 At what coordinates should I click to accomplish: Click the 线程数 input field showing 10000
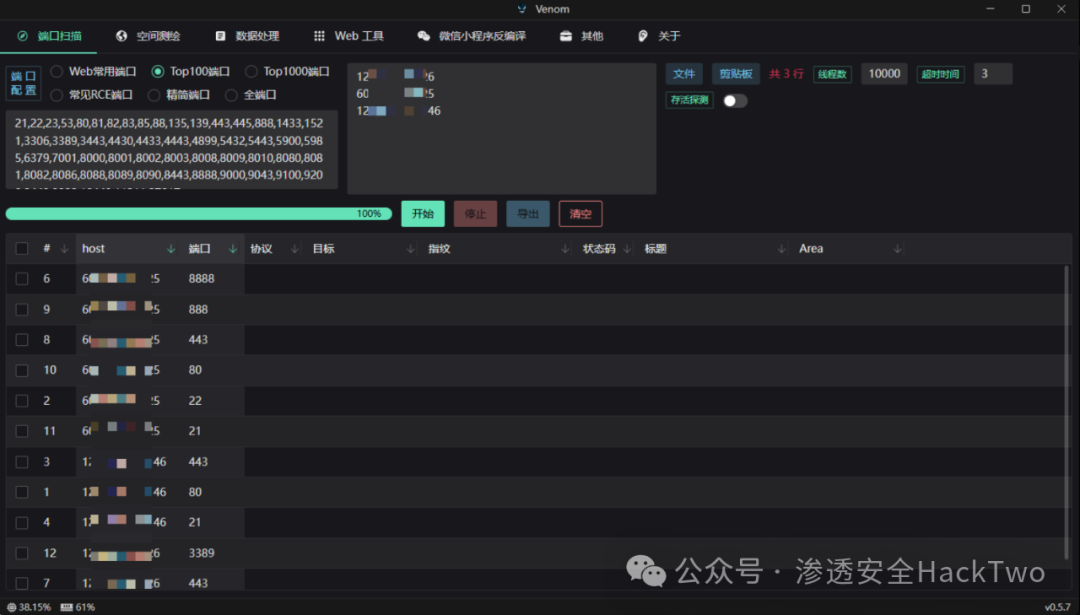(x=884, y=74)
